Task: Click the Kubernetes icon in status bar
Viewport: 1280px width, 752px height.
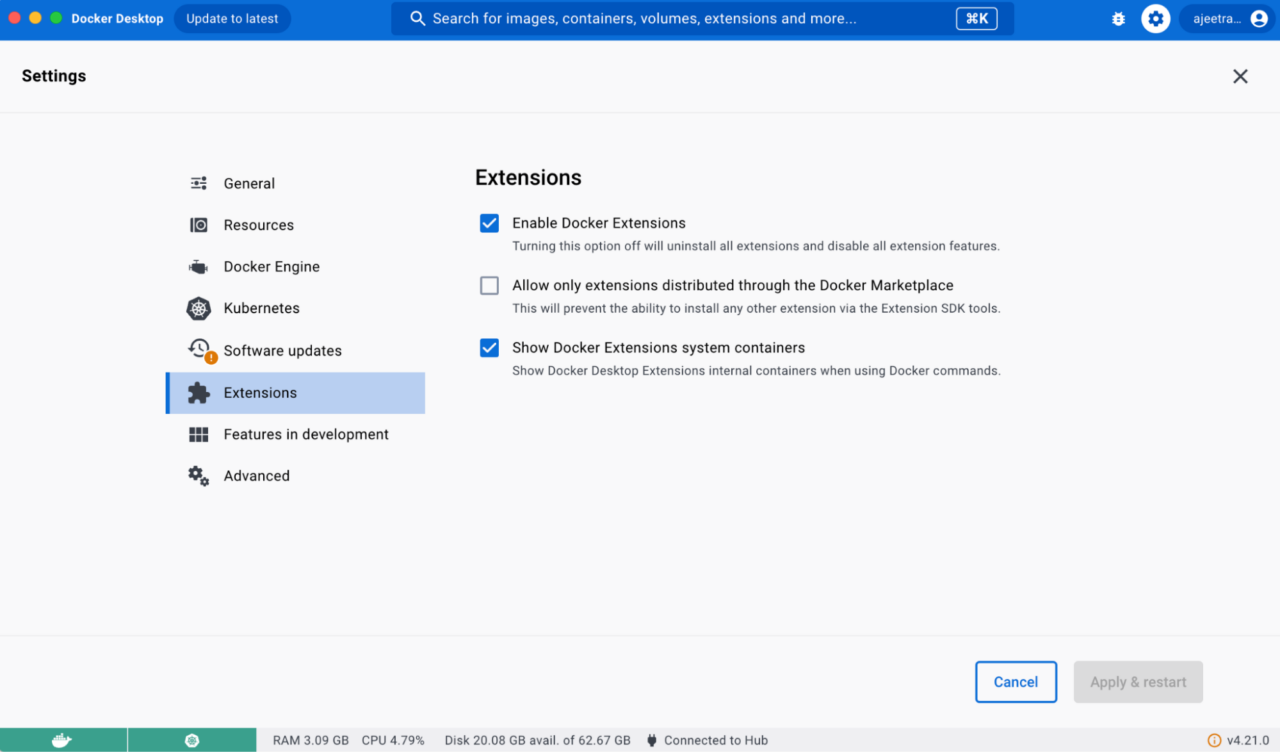Action: tap(192, 740)
